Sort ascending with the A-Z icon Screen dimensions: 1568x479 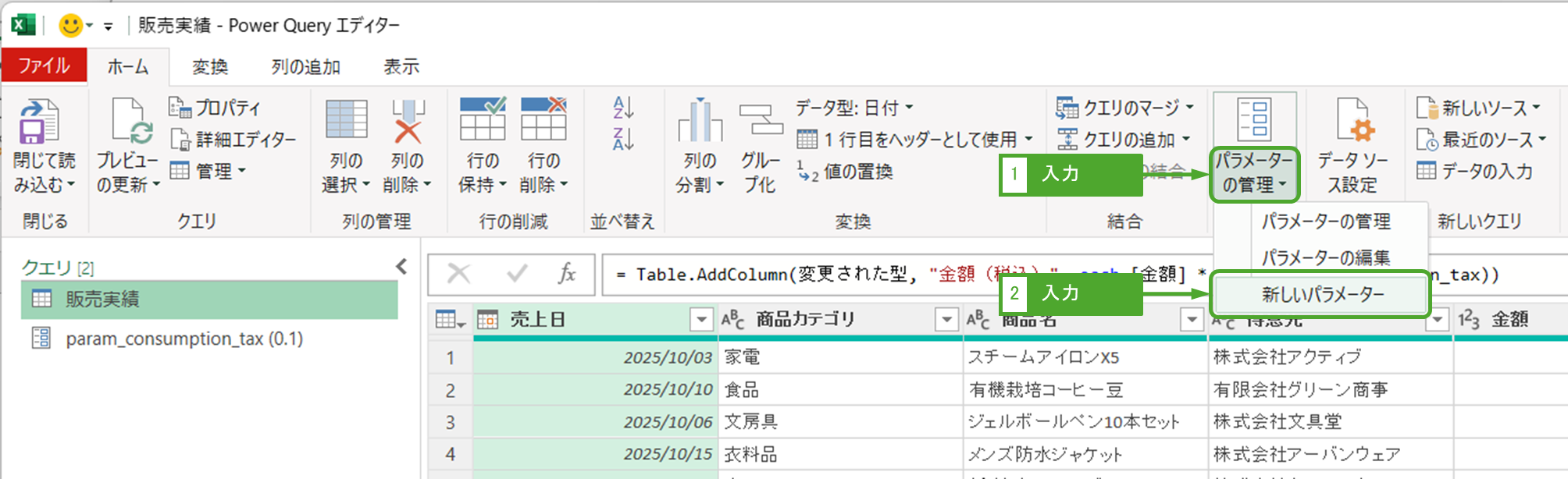623,108
